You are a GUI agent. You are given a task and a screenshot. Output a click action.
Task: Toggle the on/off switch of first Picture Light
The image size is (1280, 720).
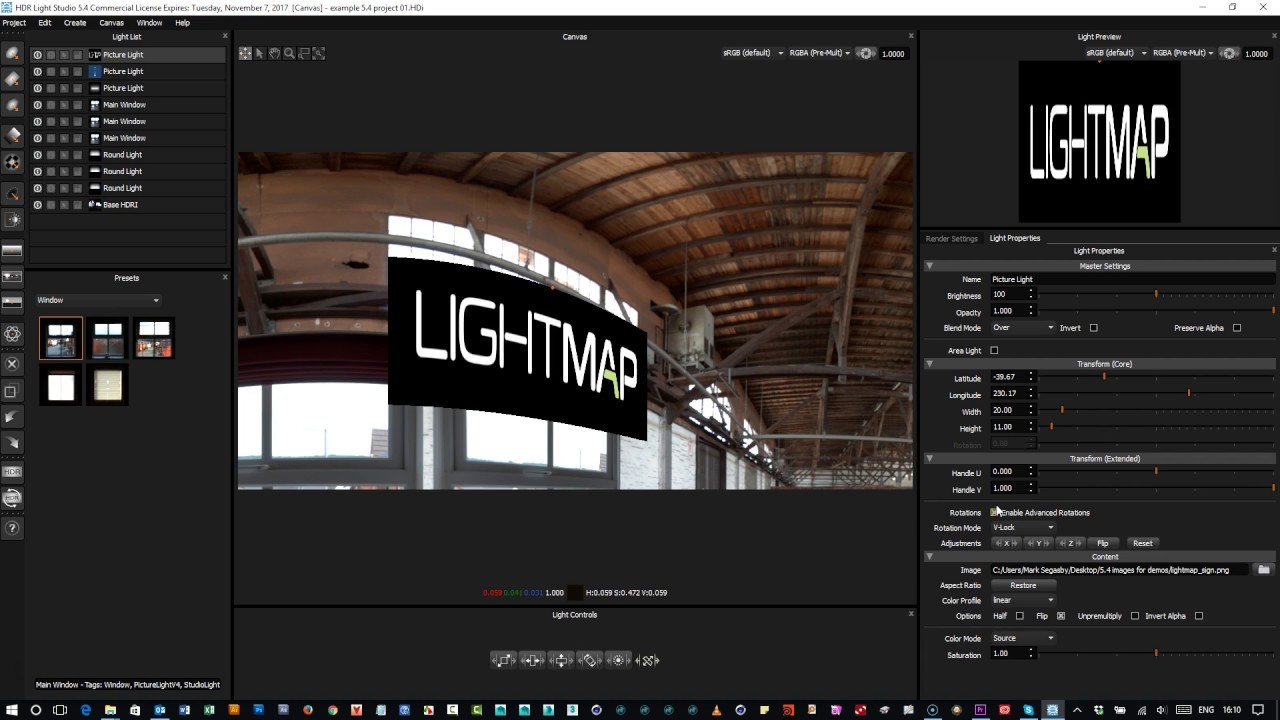coord(37,55)
